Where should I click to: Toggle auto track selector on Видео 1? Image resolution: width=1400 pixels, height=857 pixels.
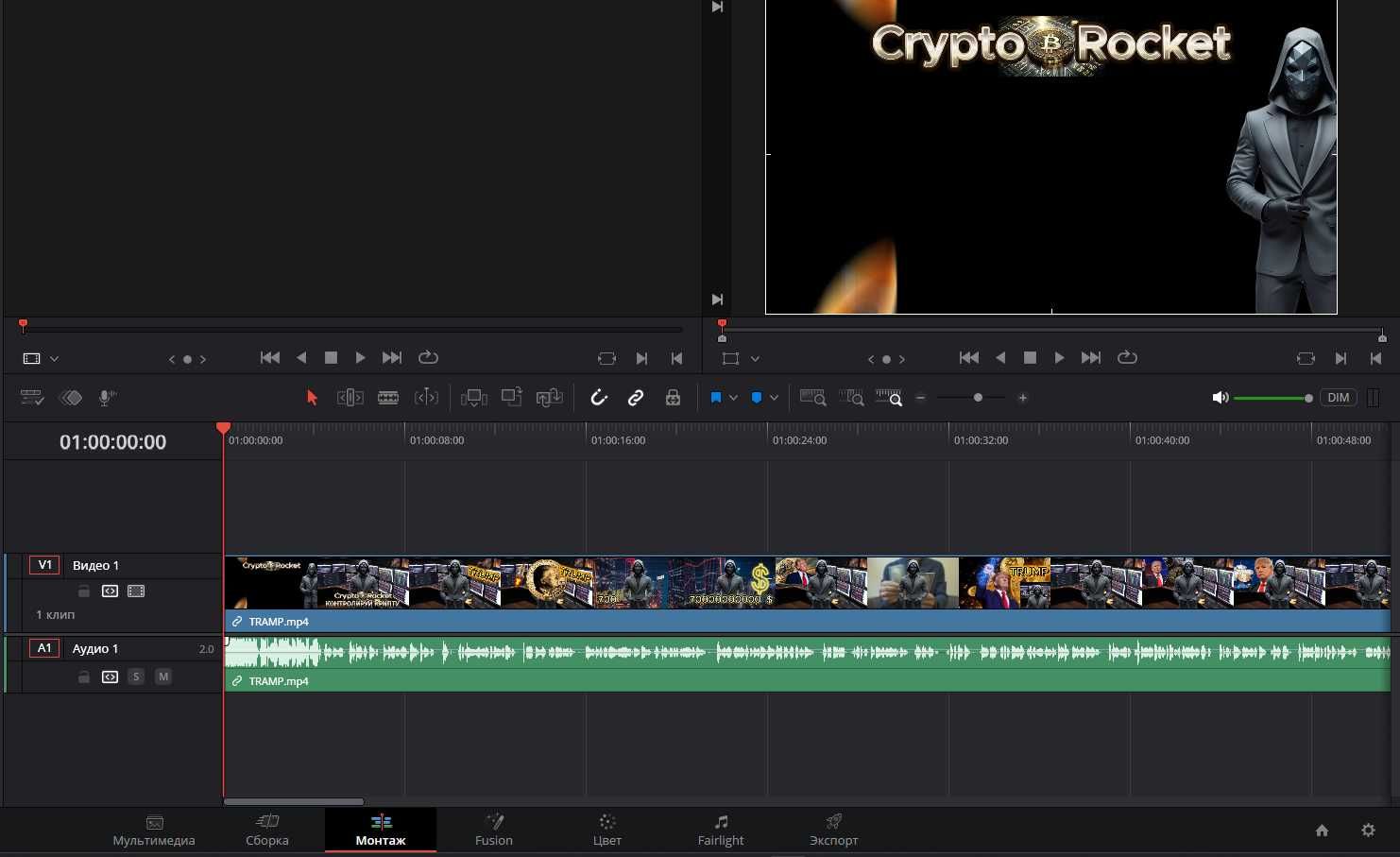point(110,591)
